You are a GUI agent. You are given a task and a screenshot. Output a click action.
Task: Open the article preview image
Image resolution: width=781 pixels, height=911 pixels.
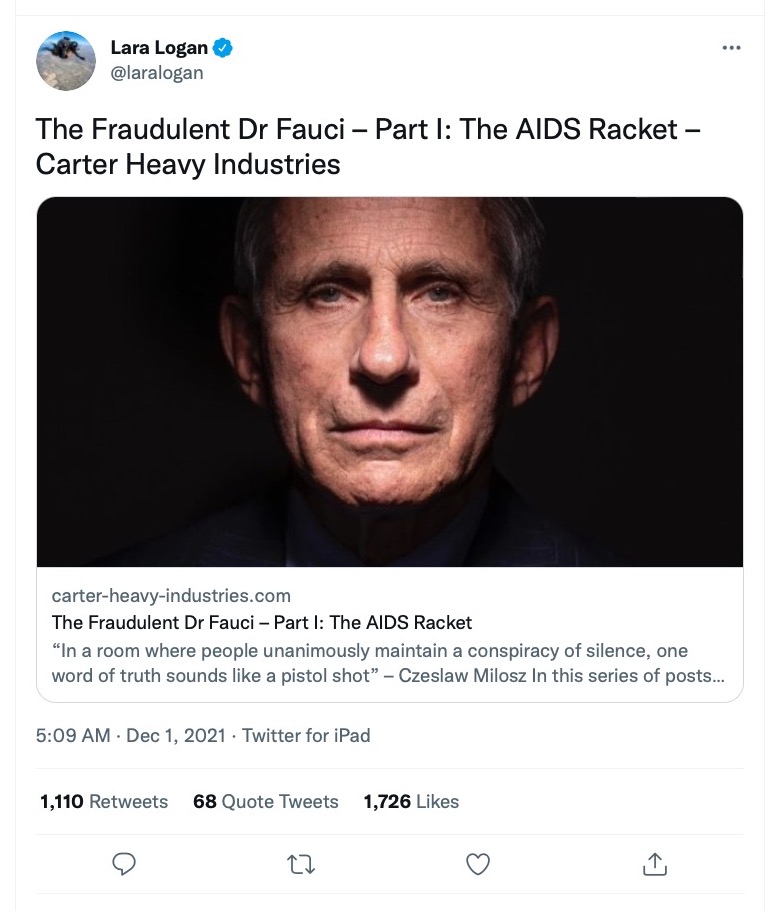(390, 382)
